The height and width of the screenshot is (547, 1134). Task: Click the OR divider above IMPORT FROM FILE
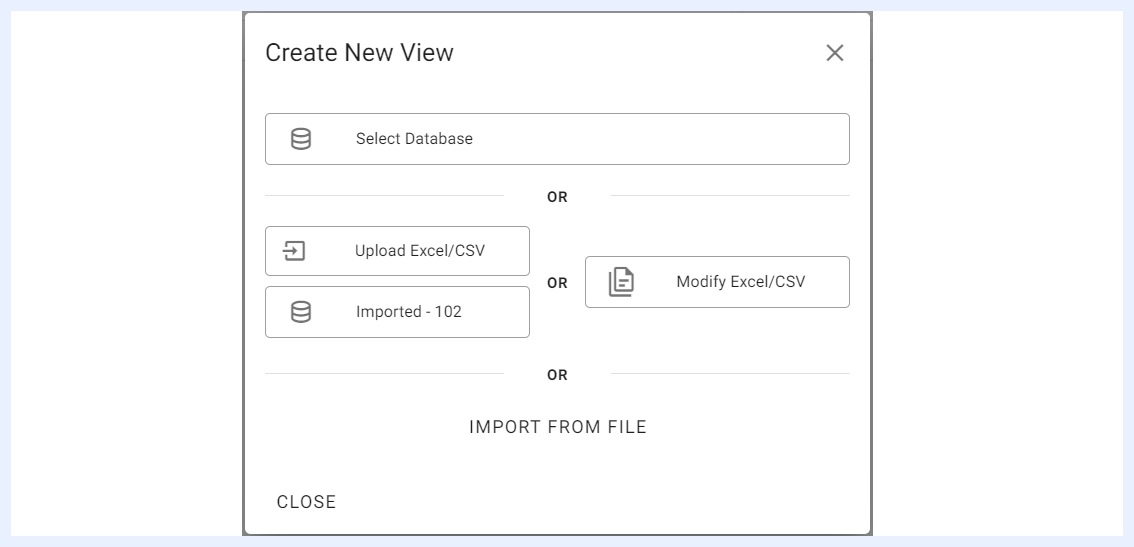557,375
